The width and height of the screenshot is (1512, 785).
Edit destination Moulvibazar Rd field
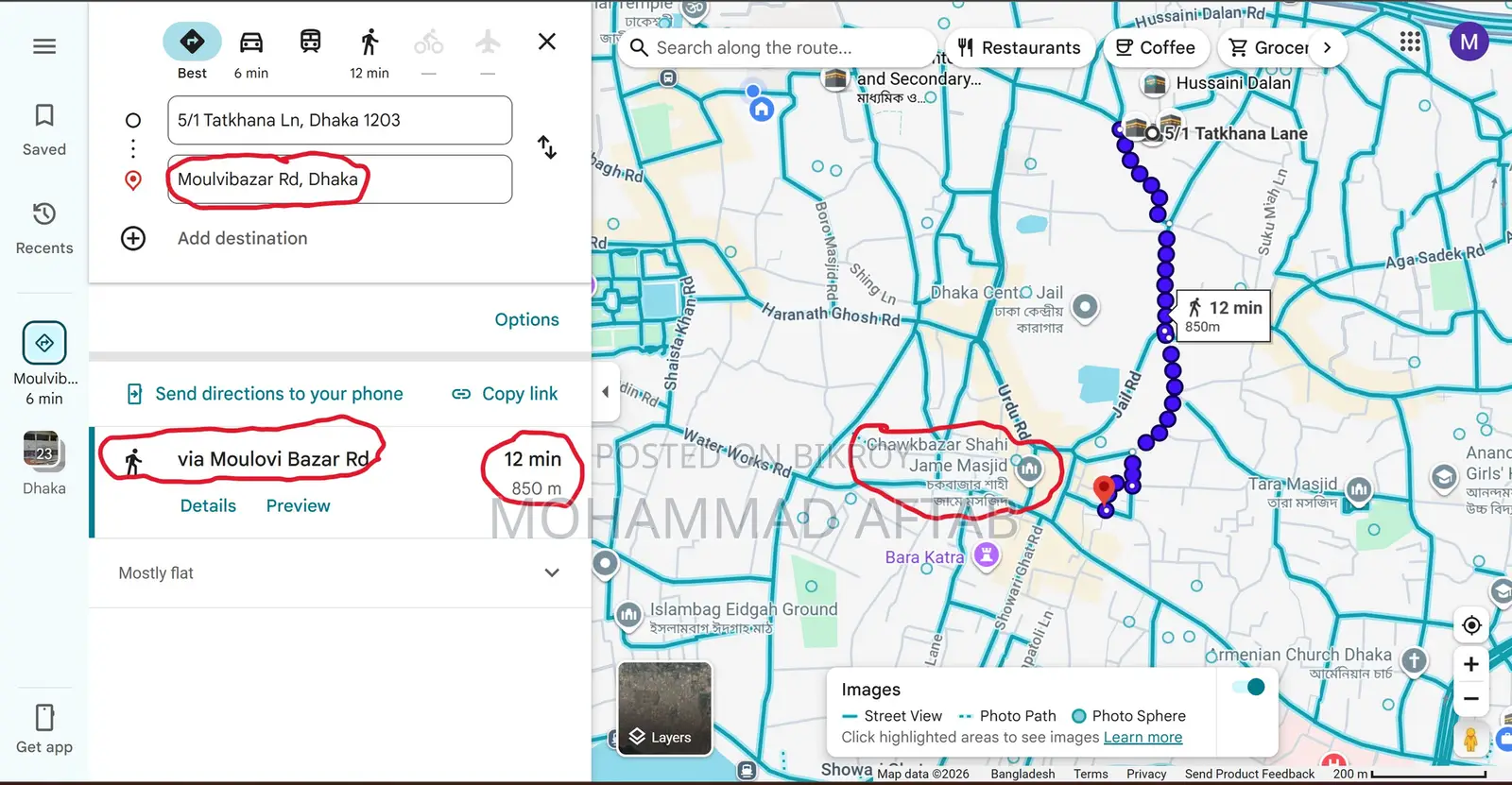340,179
